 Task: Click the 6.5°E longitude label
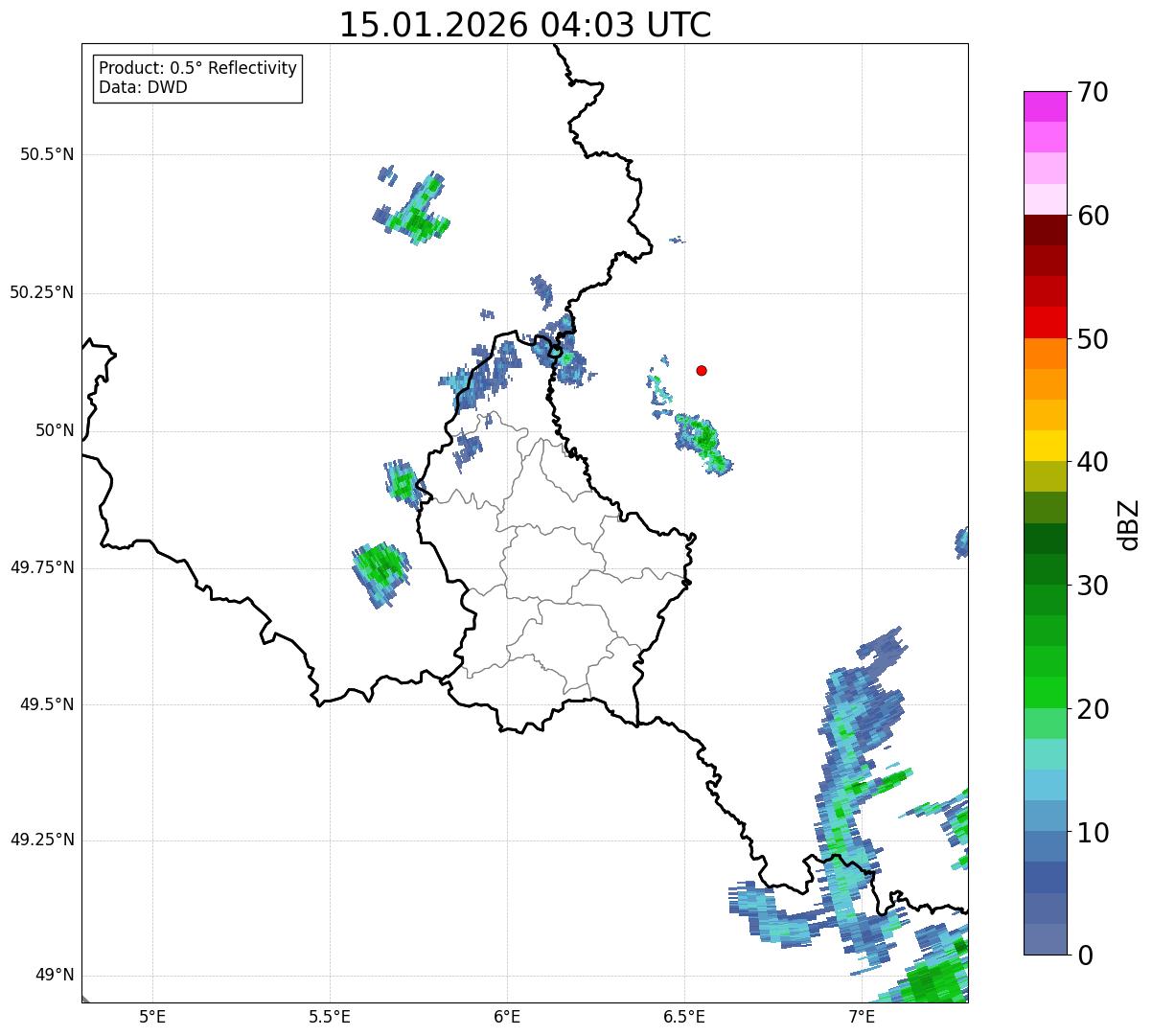click(x=684, y=1016)
